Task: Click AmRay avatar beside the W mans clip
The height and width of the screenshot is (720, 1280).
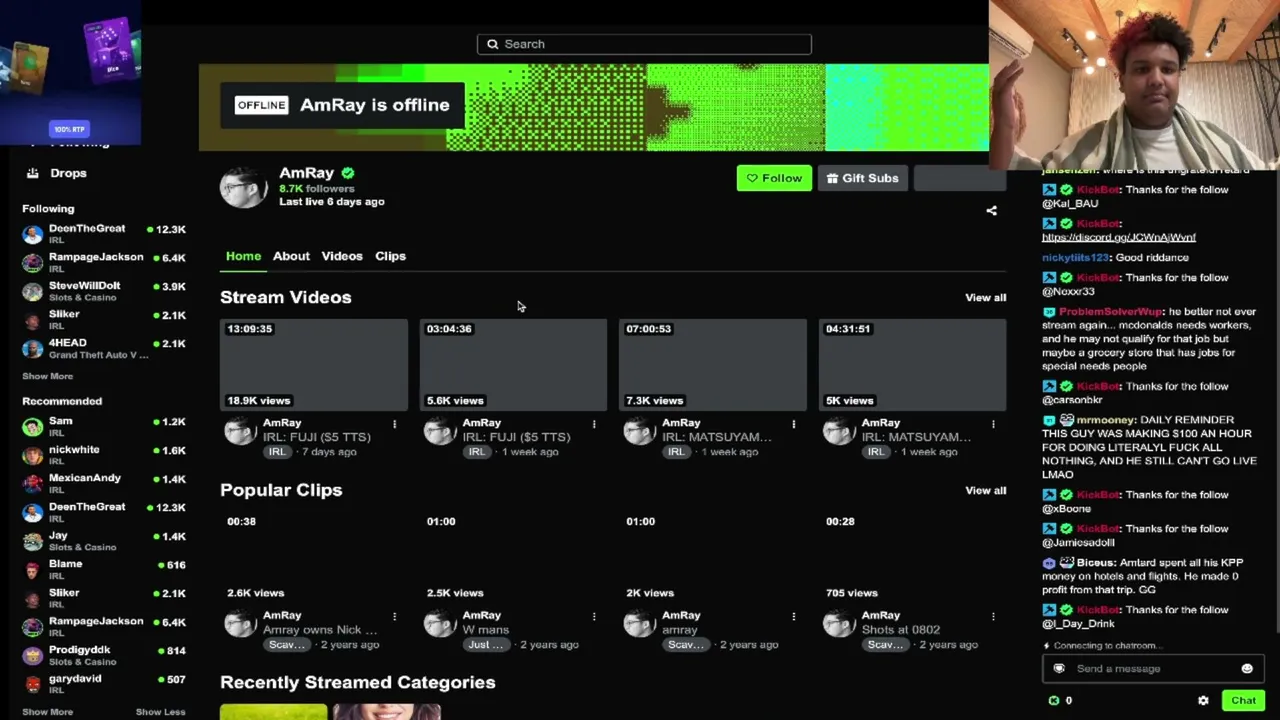Action: [440, 625]
